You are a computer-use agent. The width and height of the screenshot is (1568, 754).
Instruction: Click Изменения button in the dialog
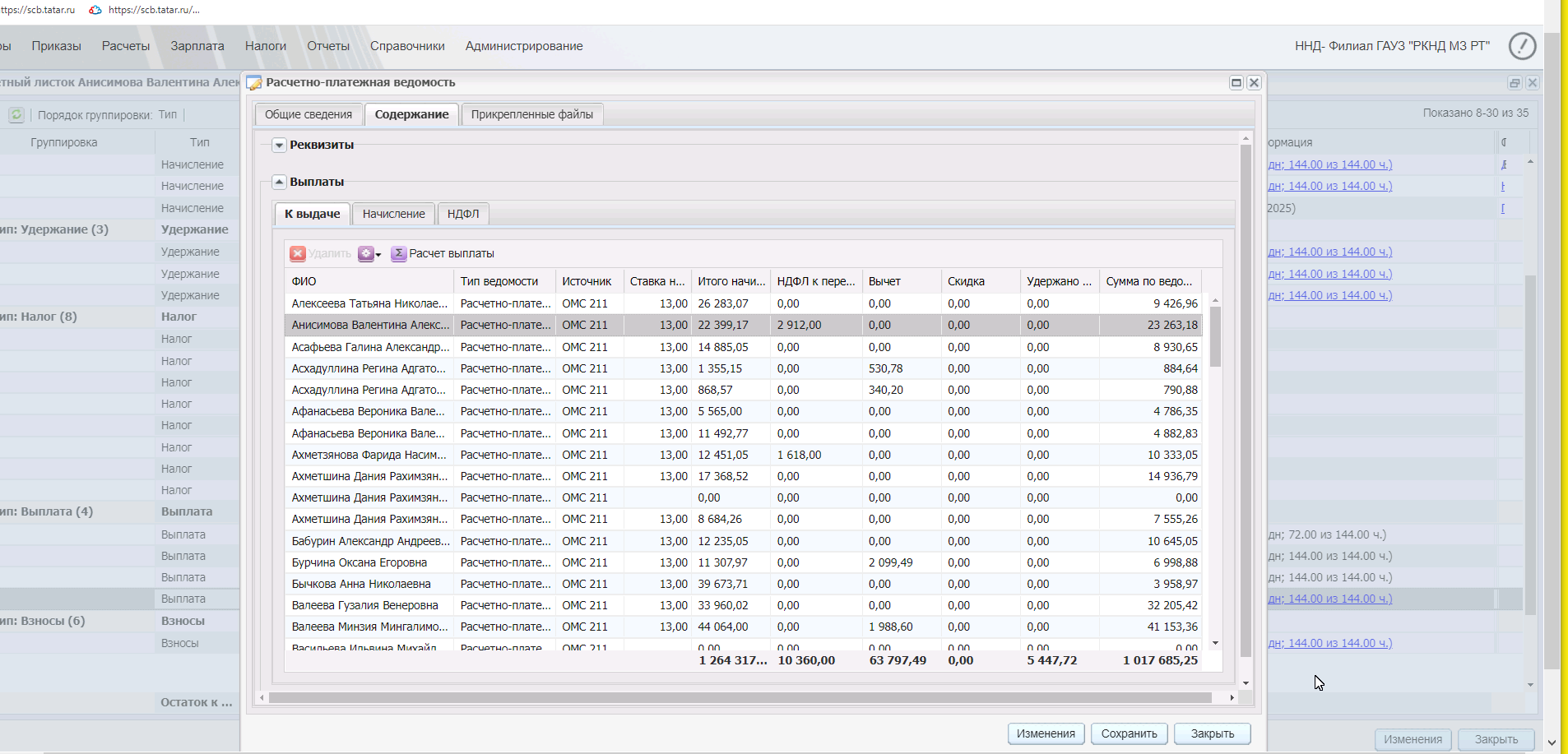(1045, 733)
